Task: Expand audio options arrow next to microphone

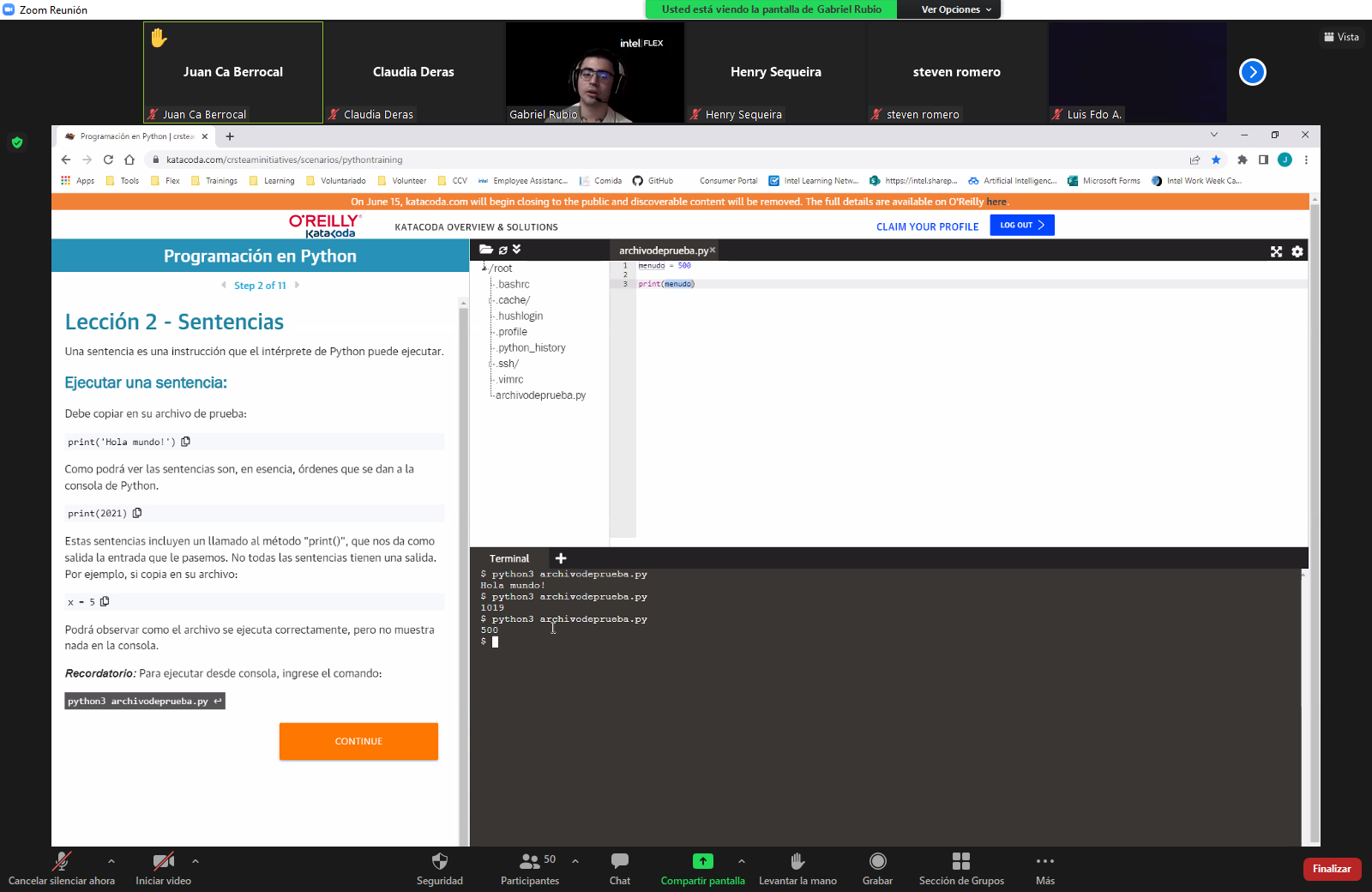Action: tap(111, 861)
